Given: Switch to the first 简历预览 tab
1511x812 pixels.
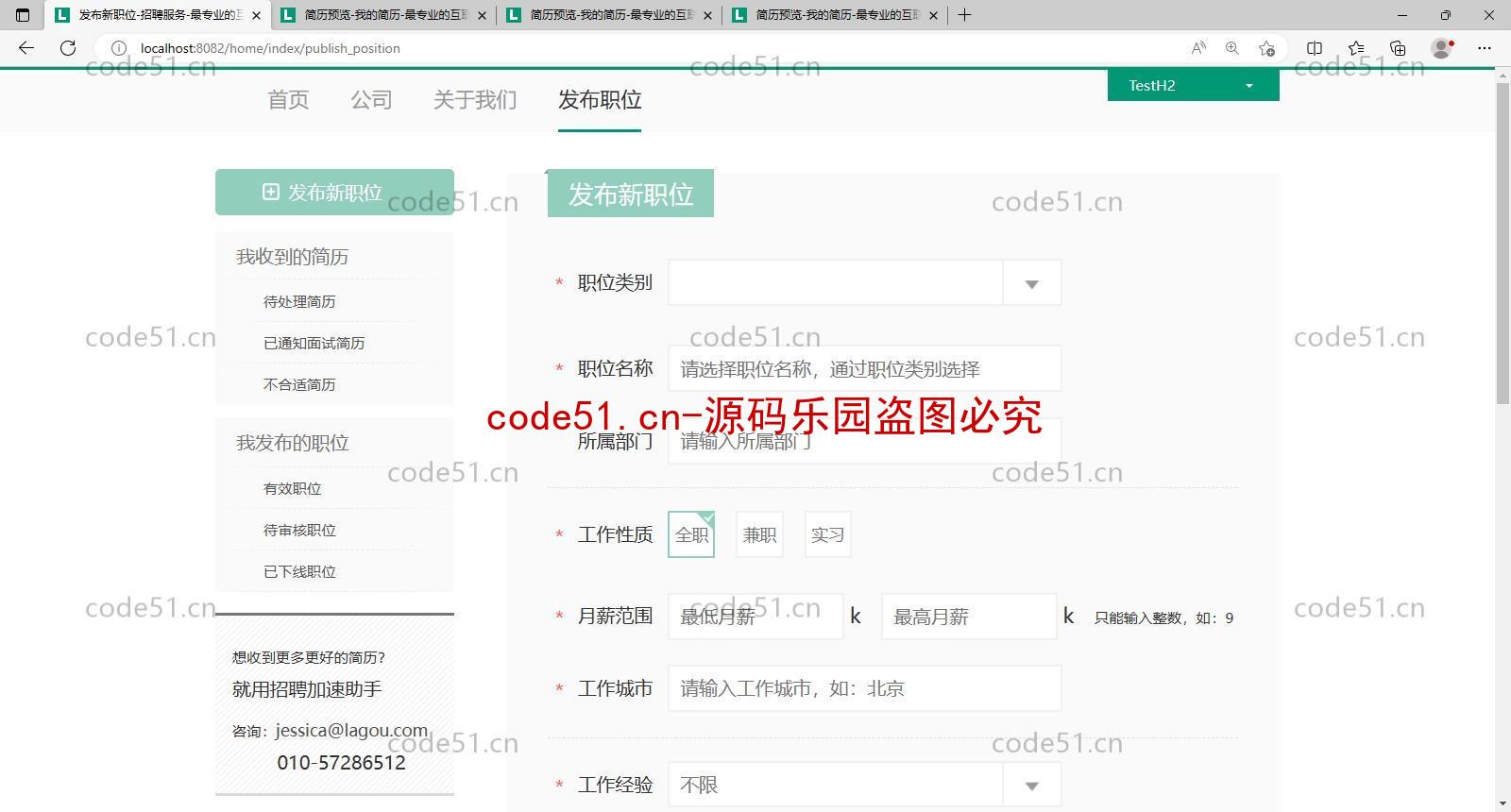Looking at the screenshot, I should [x=384, y=15].
